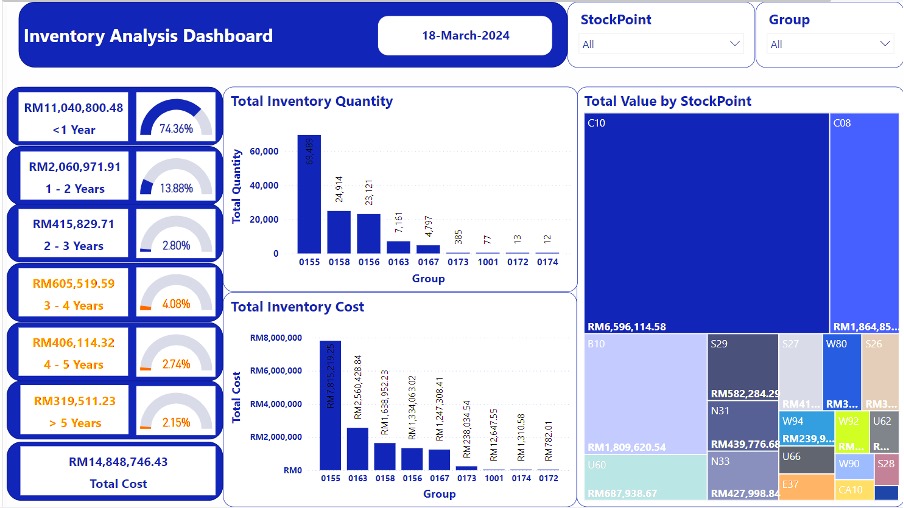Expand the Group filter dropdown
This screenshot has width=904, height=508.
point(829,44)
